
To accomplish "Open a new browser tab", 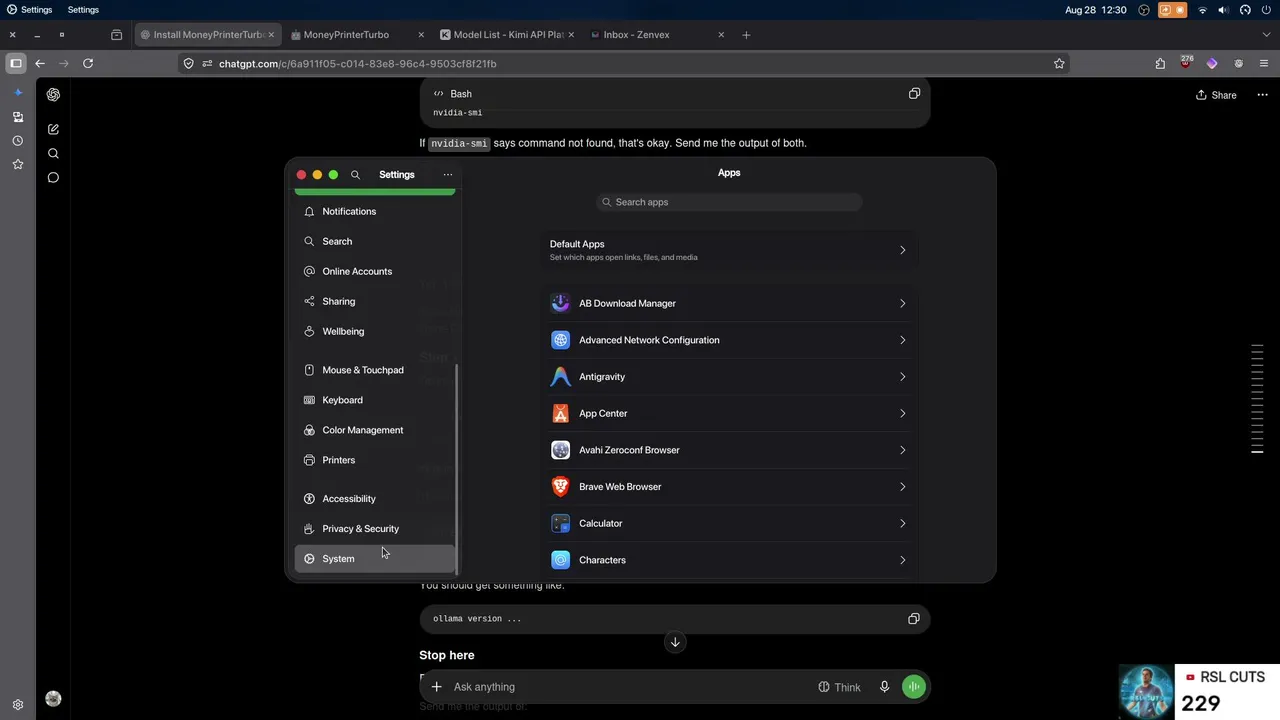I will [x=746, y=35].
